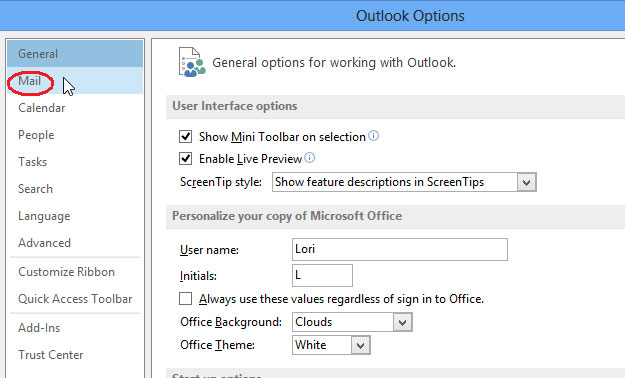Viewport: 625px width, 378px height.
Task: Click the 'ScreenTip style:' label
Action: coord(221,182)
